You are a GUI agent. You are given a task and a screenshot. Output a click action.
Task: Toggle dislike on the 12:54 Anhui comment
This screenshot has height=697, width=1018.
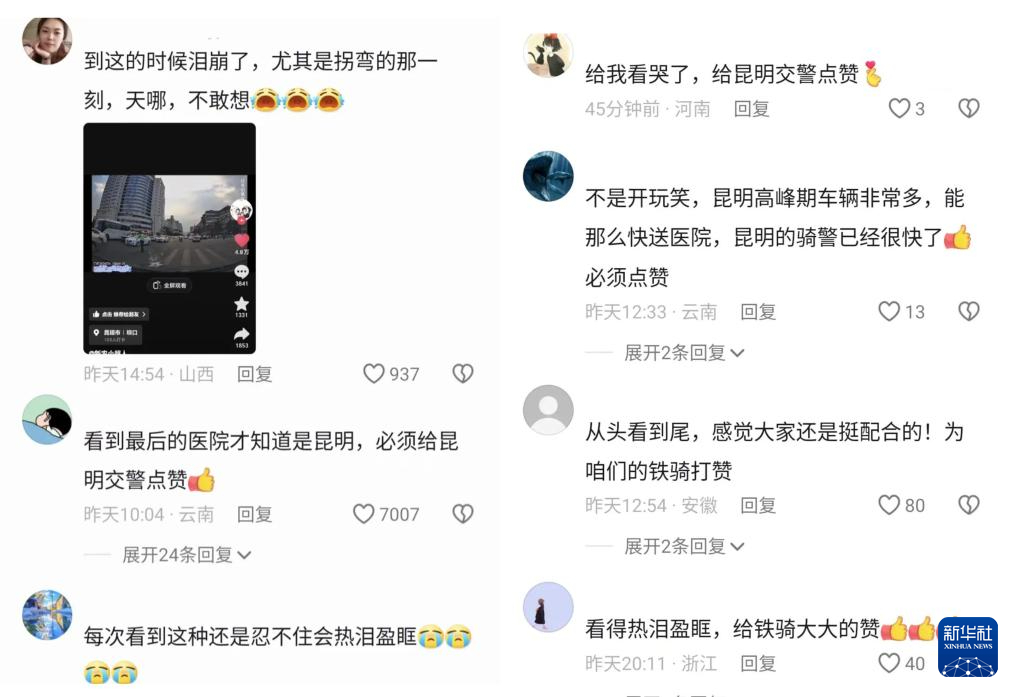pyautogui.click(x=969, y=505)
